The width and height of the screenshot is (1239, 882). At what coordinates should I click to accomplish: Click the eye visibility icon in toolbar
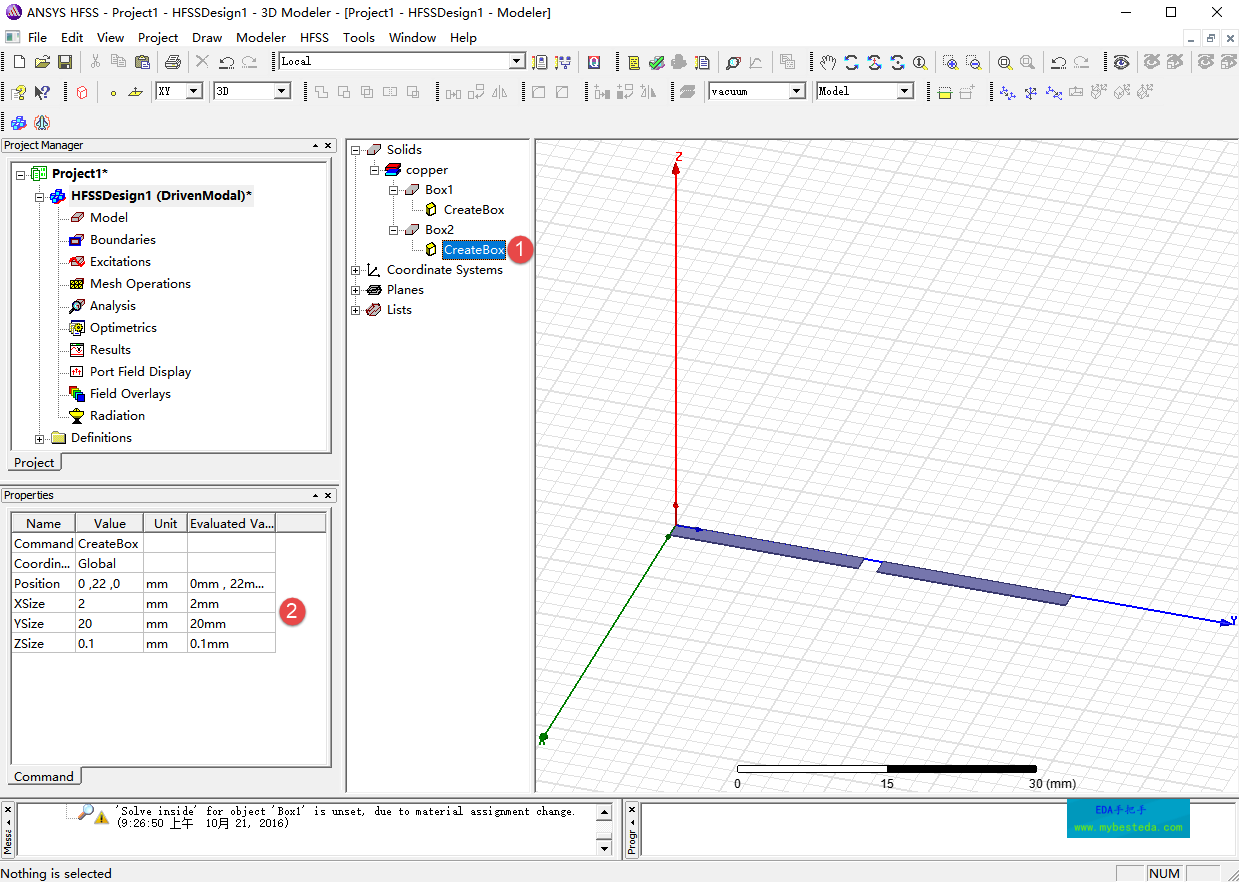click(1122, 62)
